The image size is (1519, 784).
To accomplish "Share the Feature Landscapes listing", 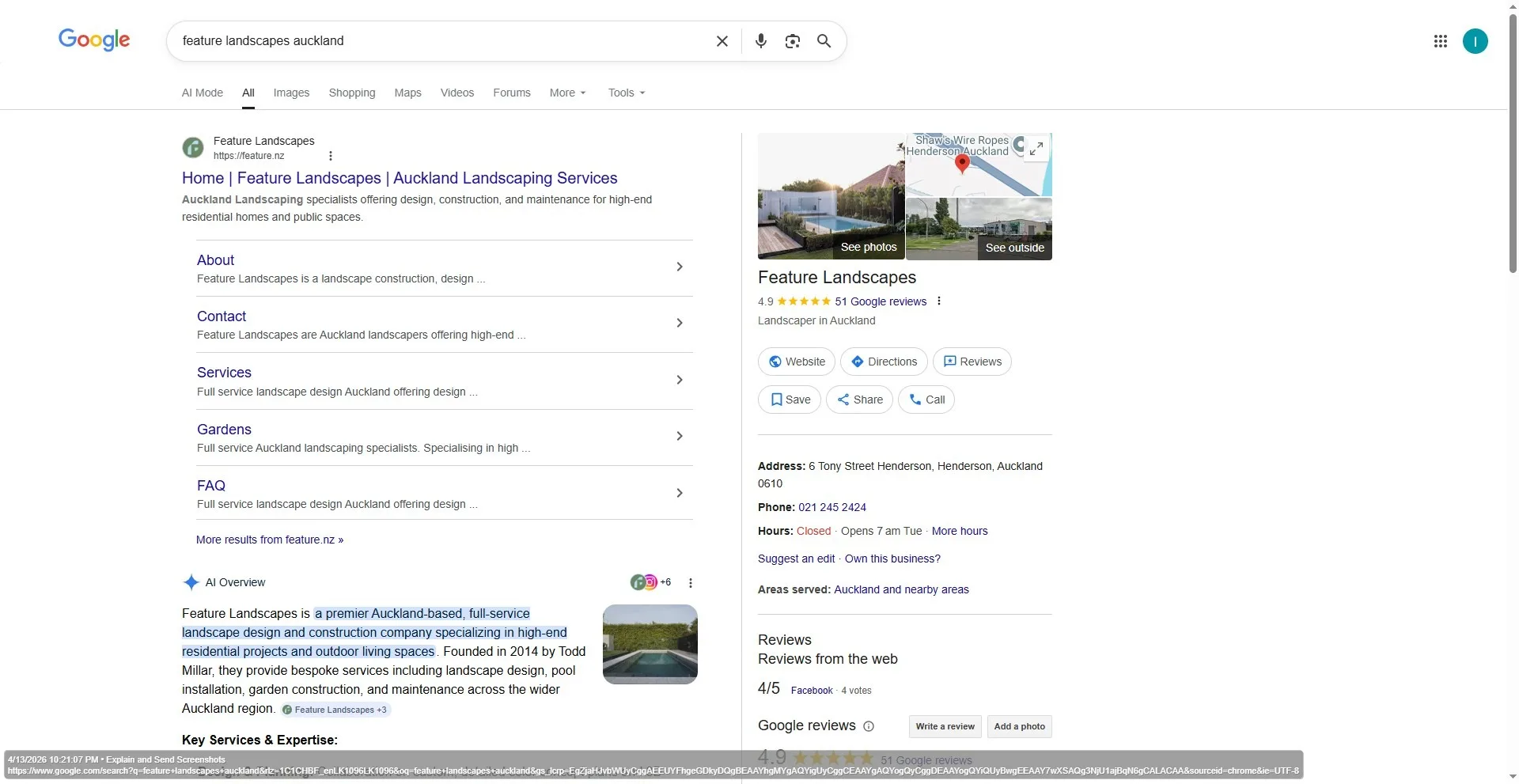I will [860, 400].
